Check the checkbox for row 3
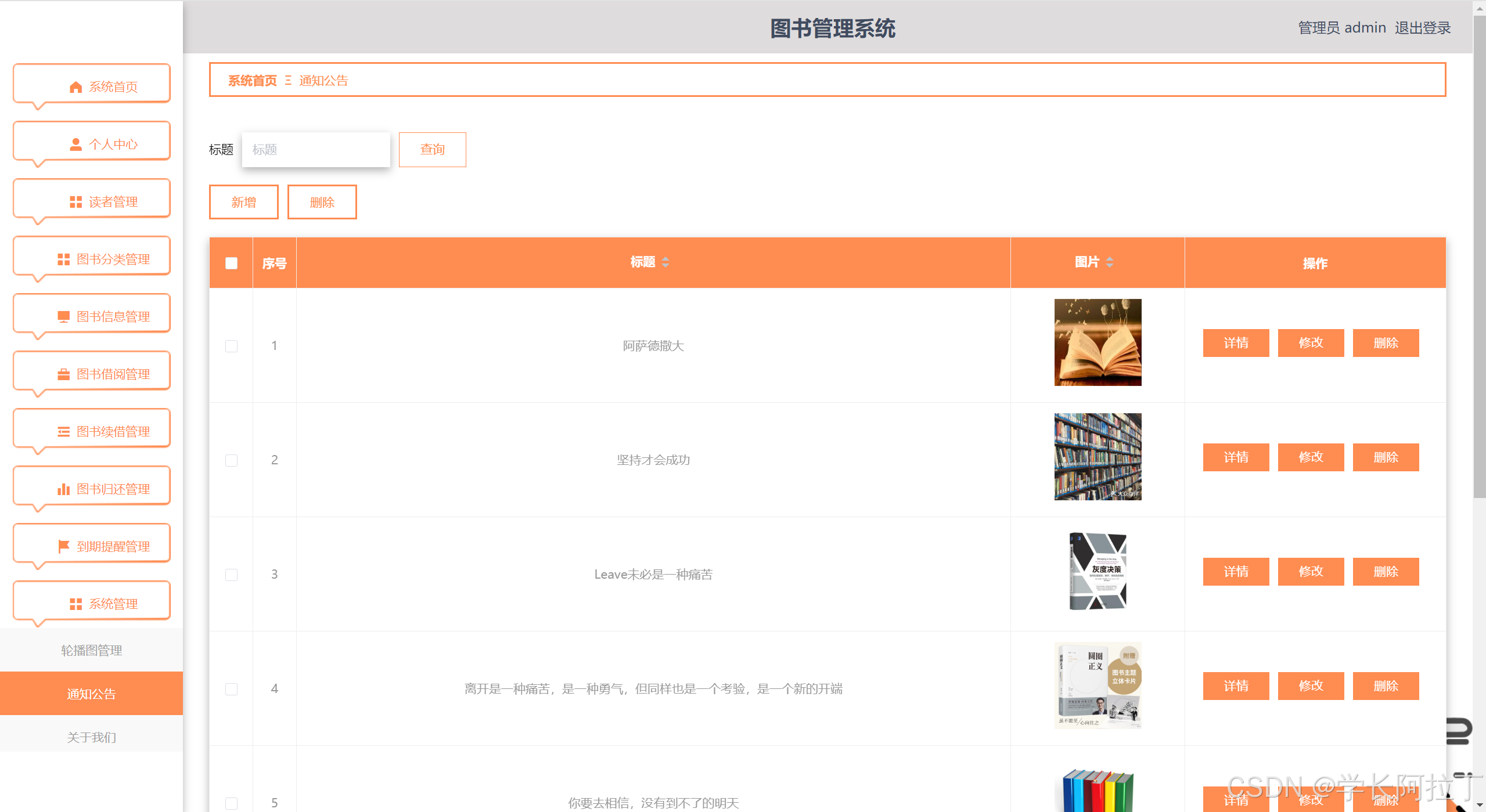The width and height of the screenshot is (1486, 812). pos(231,575)
